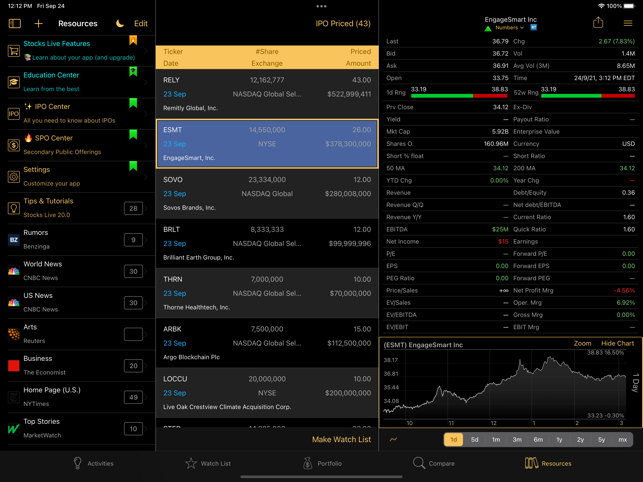This screenshot has height=482, width=643.
Task: Expand Home Page (U.S.) badge 49
Action: pyautogui.click(x=133, y=397)
